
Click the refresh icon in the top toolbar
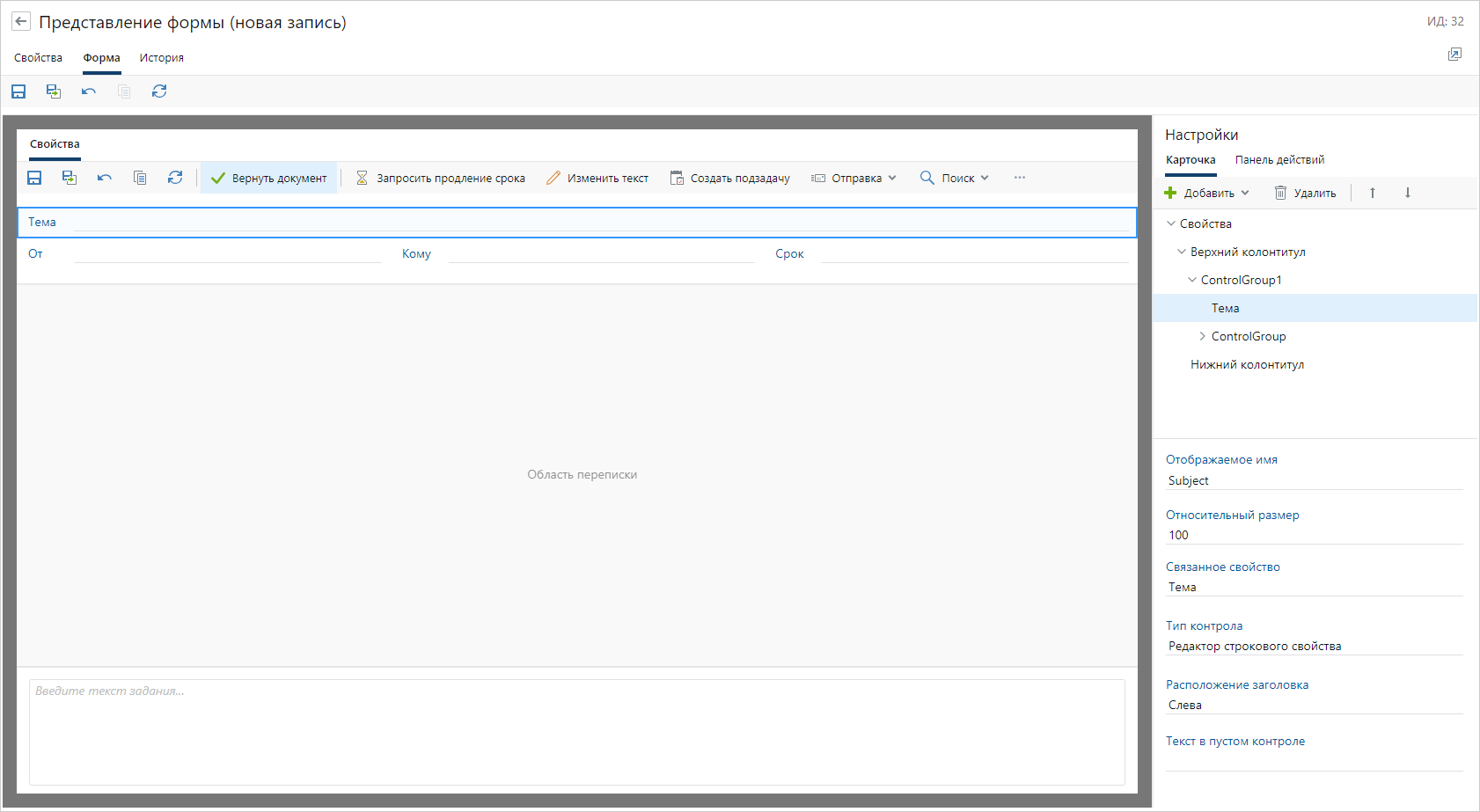click(159, 91)
